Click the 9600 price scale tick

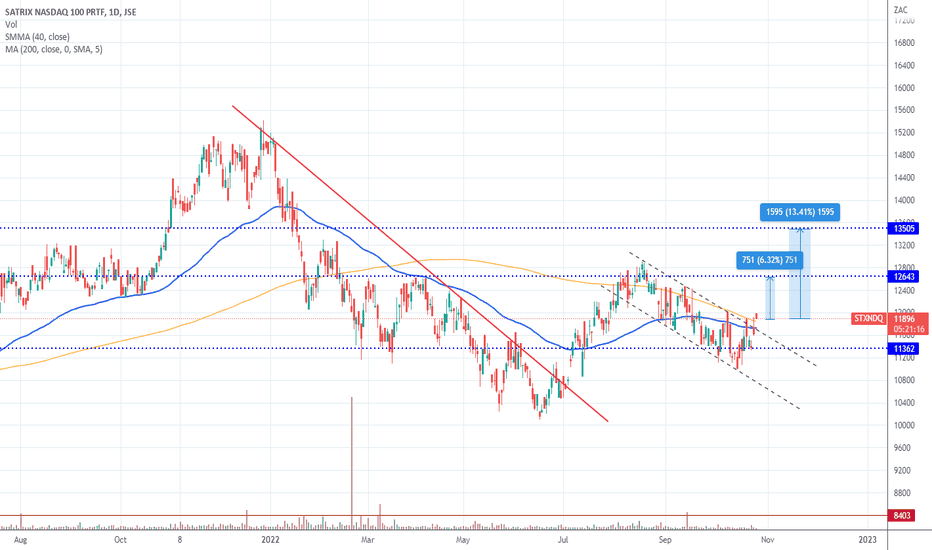coord(902,448)
